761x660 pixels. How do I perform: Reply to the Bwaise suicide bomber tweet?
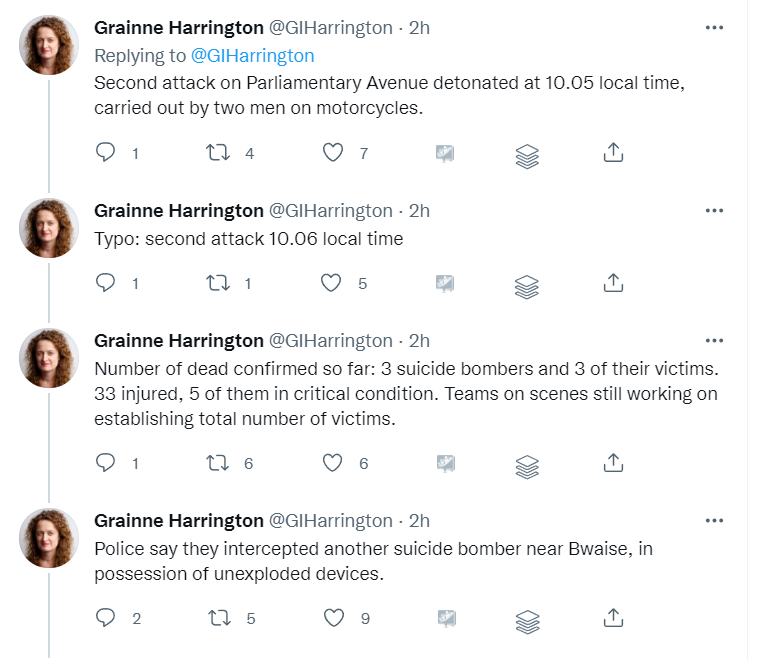coord(106,618)
